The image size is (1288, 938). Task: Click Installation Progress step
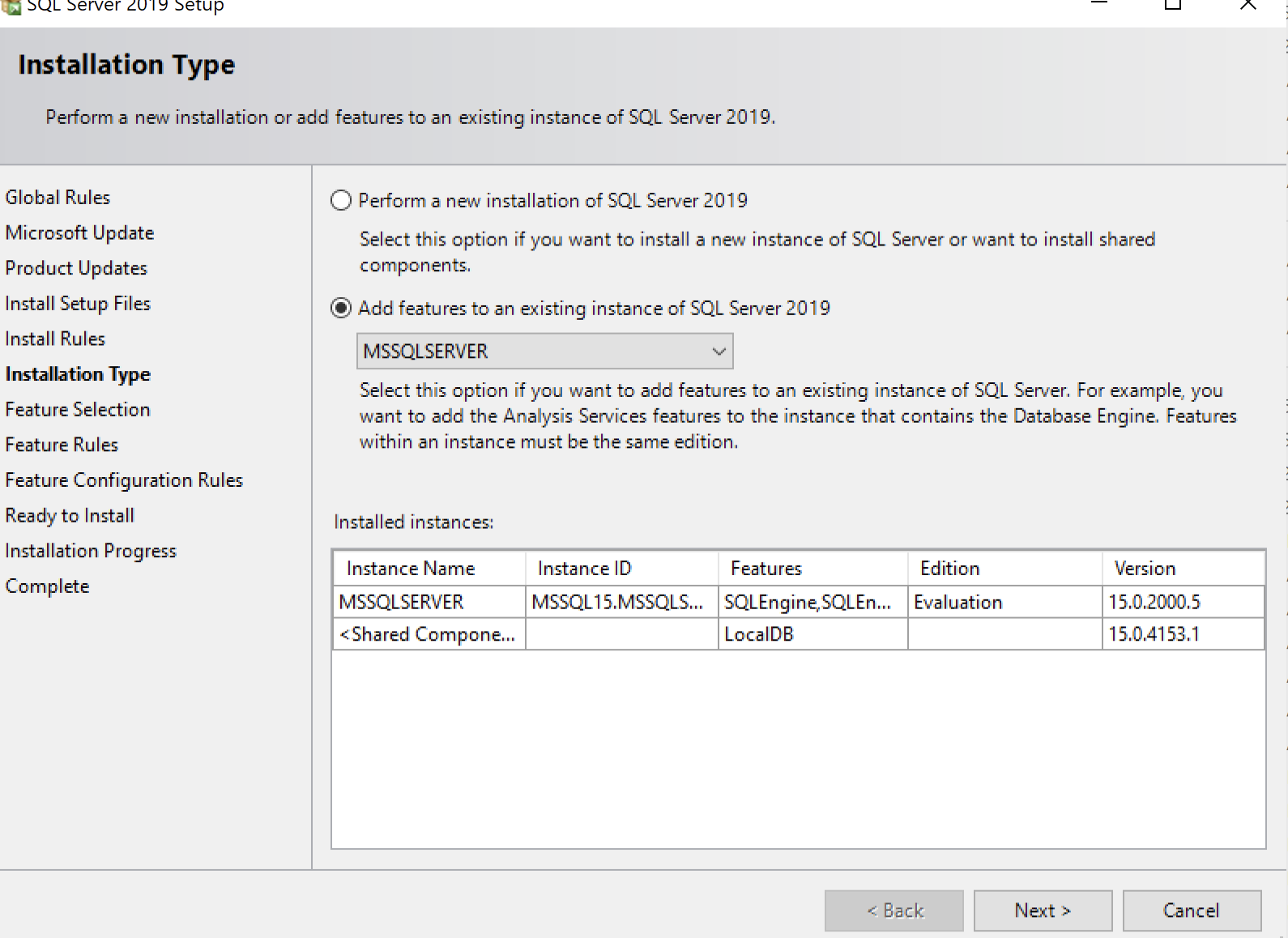(91, 551)
